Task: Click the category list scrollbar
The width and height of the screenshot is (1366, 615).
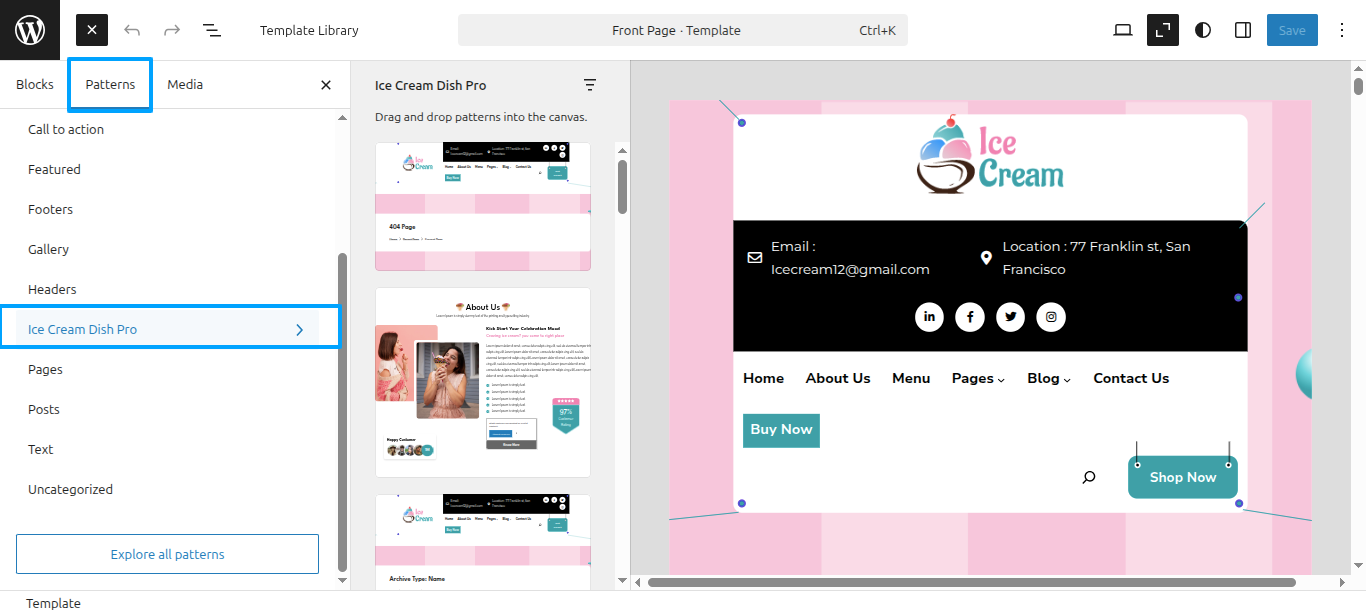Action: point(343,412)
